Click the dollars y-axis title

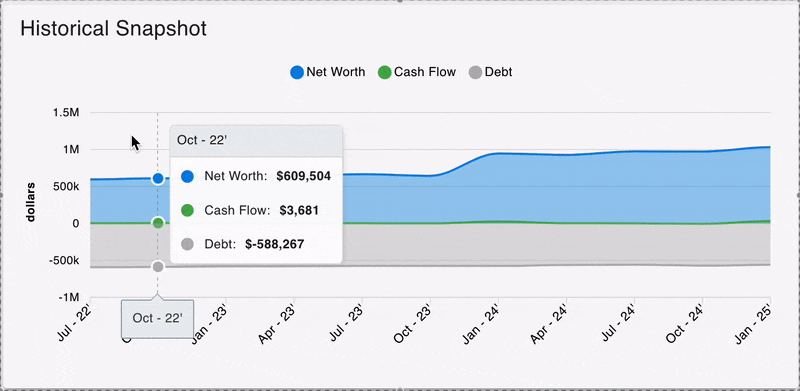31,202
